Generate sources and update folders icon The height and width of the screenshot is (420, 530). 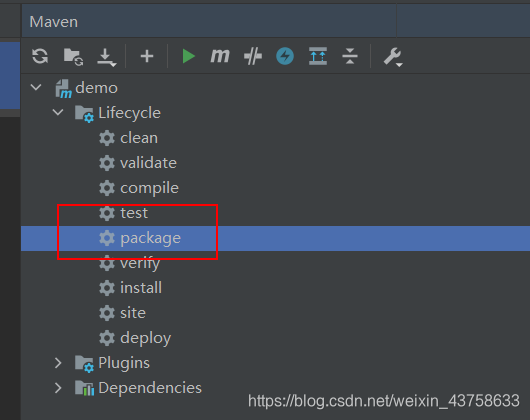73,56
